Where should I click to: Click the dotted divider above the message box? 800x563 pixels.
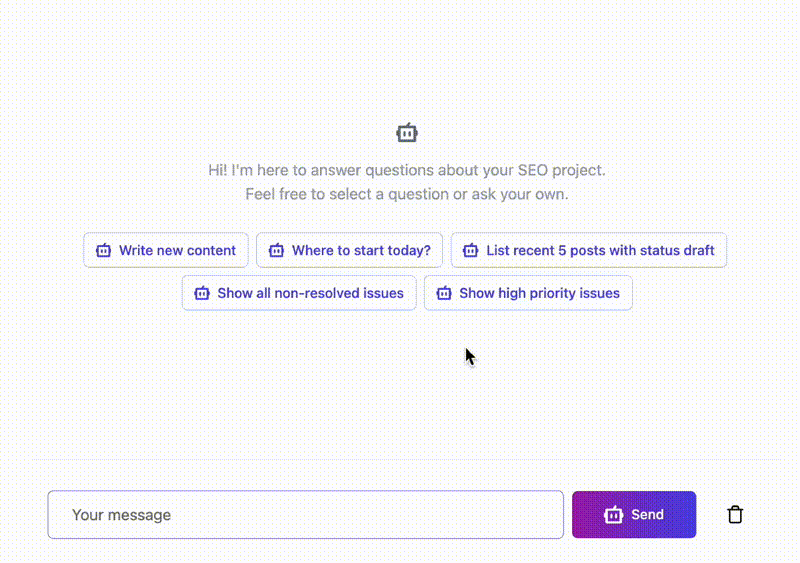tap(400, 460)
